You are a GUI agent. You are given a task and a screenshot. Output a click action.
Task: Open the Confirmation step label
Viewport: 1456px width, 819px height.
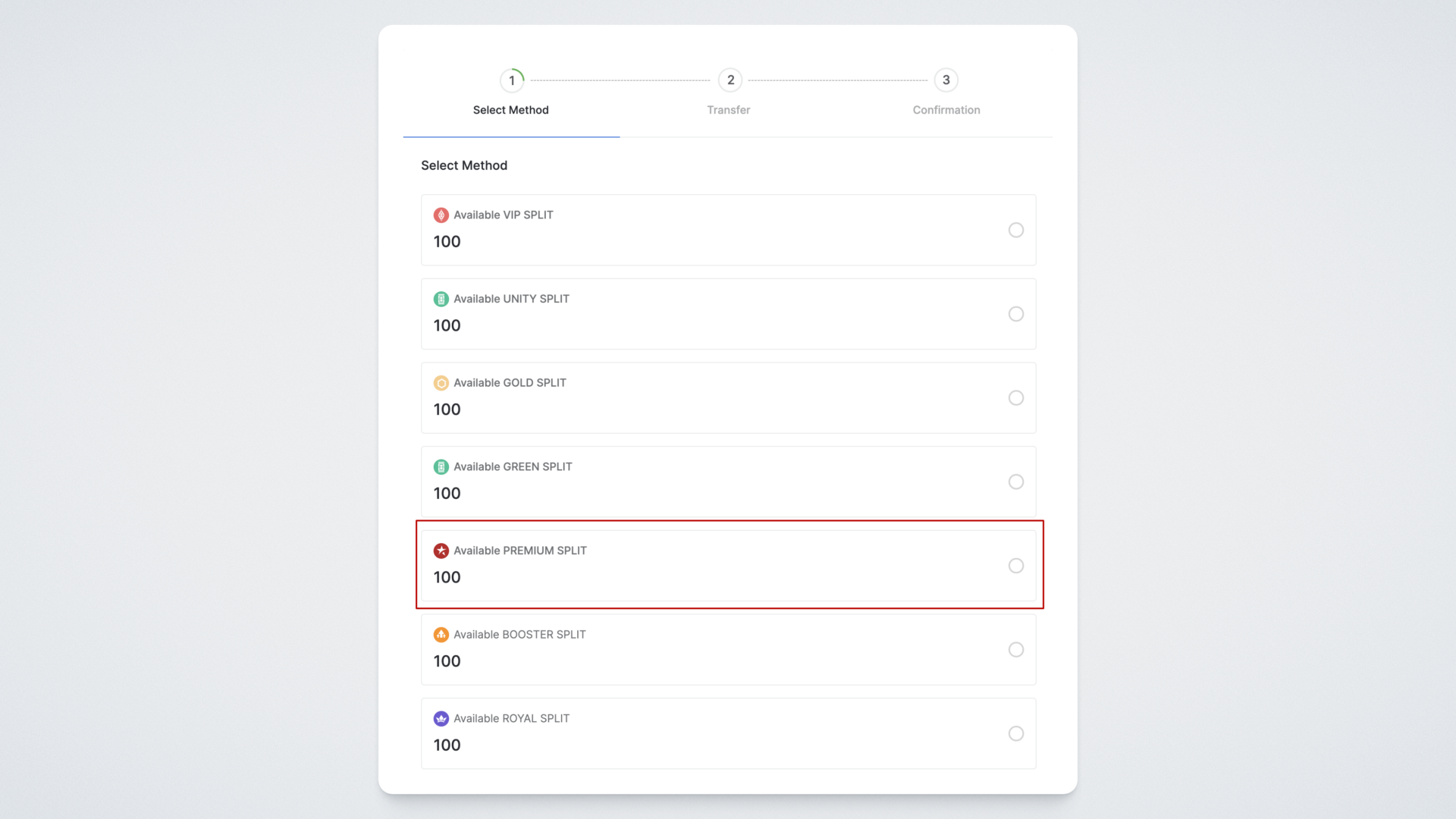(x=946, y=110)
